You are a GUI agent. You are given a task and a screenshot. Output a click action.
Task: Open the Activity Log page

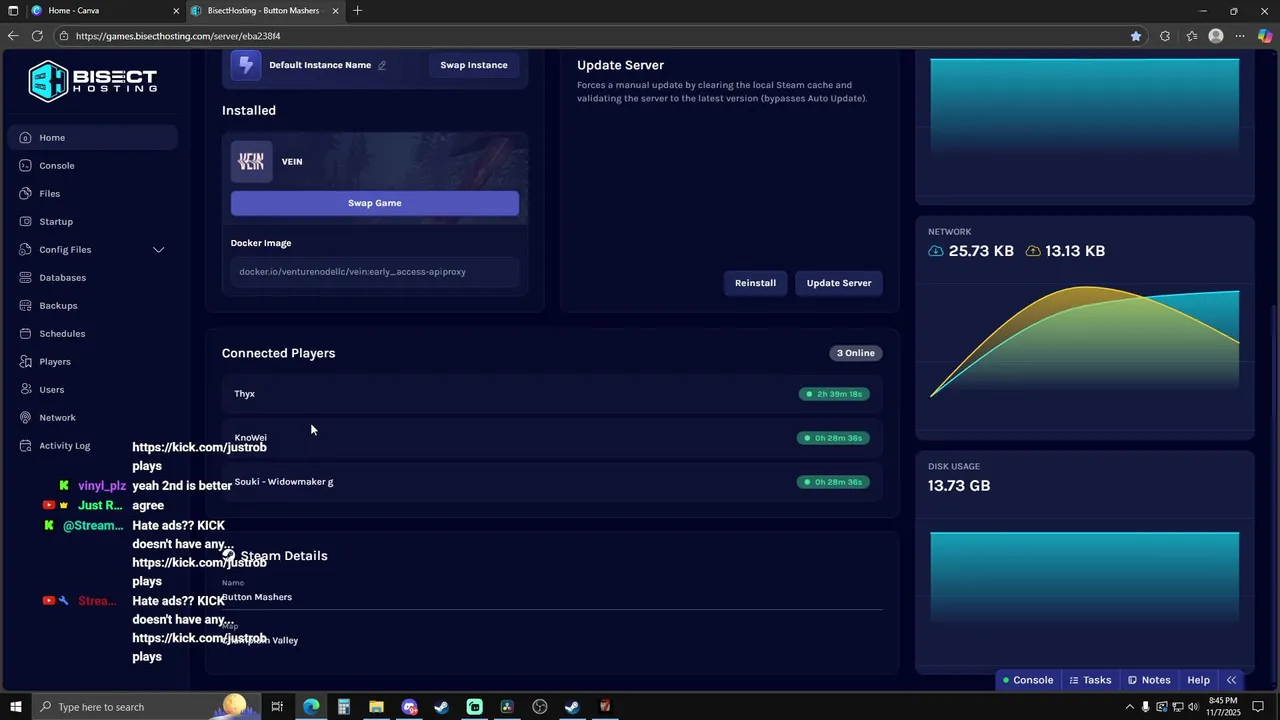pyautogui.click(x=93, y=445)
